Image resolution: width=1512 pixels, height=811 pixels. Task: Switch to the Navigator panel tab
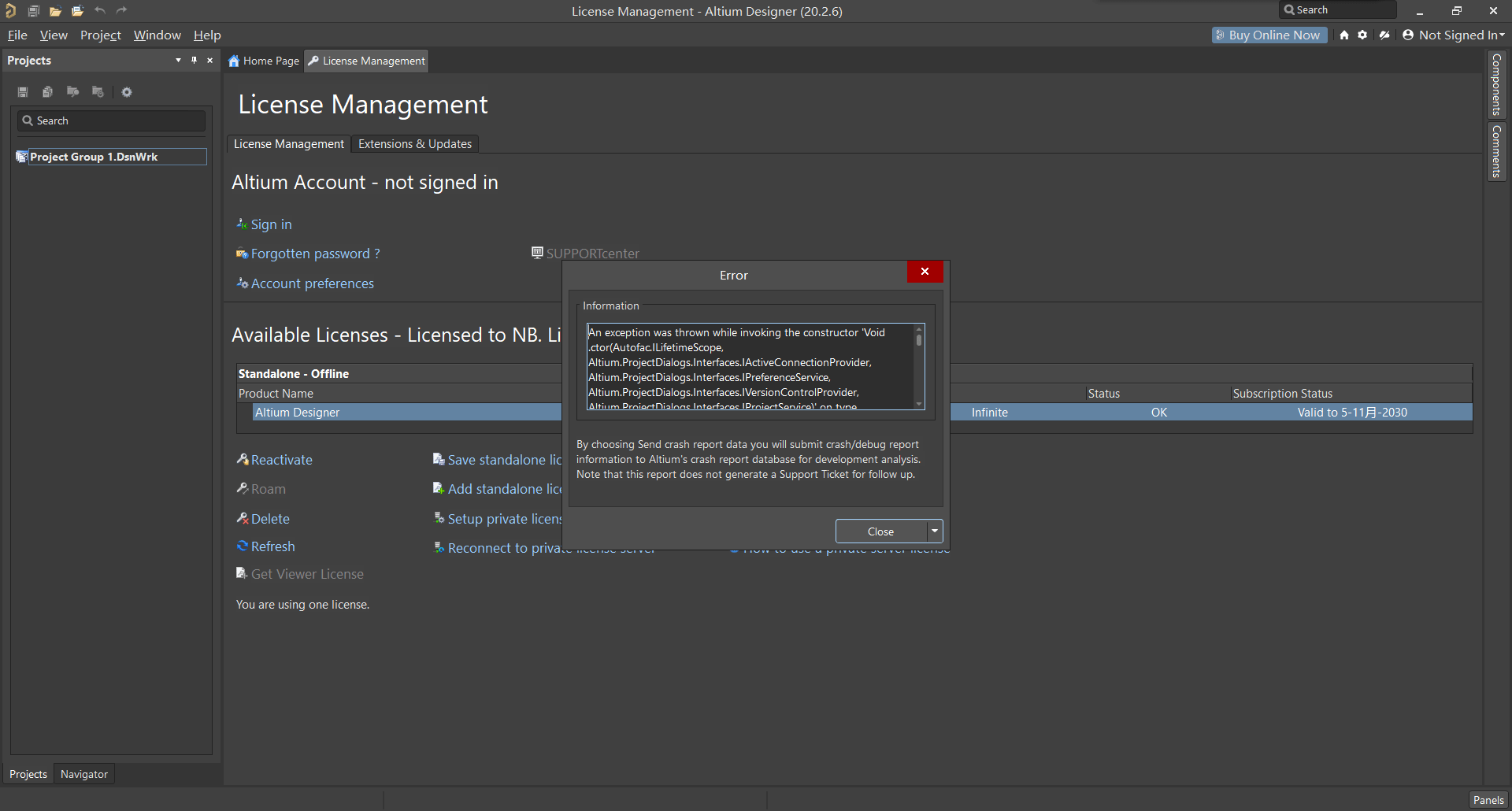[x=84, y=774]
